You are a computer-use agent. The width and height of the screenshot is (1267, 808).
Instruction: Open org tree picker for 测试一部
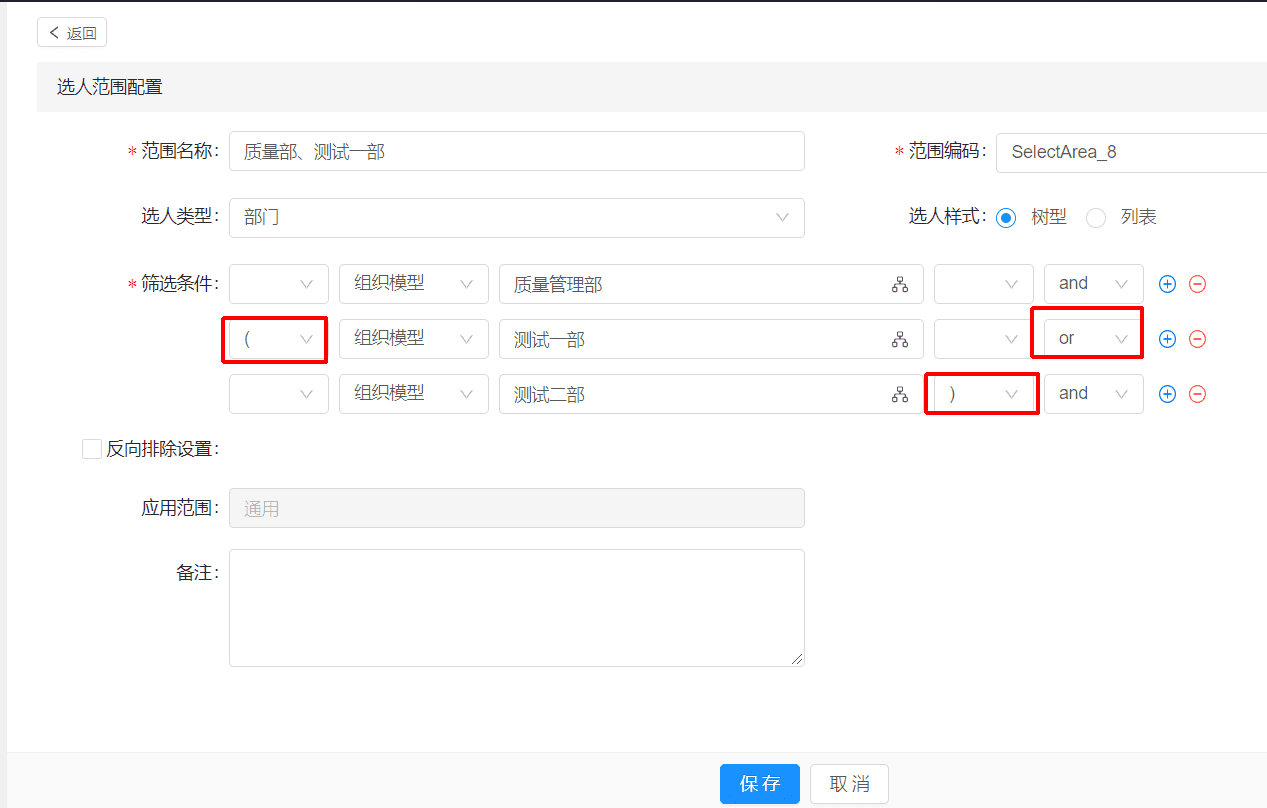point(900,340)
